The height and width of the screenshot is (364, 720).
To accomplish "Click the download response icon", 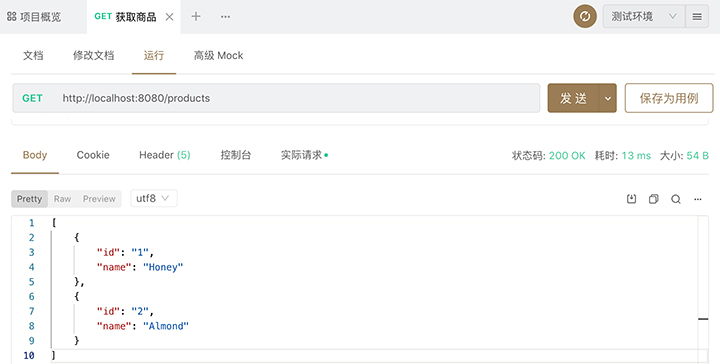I will [631, 199].
